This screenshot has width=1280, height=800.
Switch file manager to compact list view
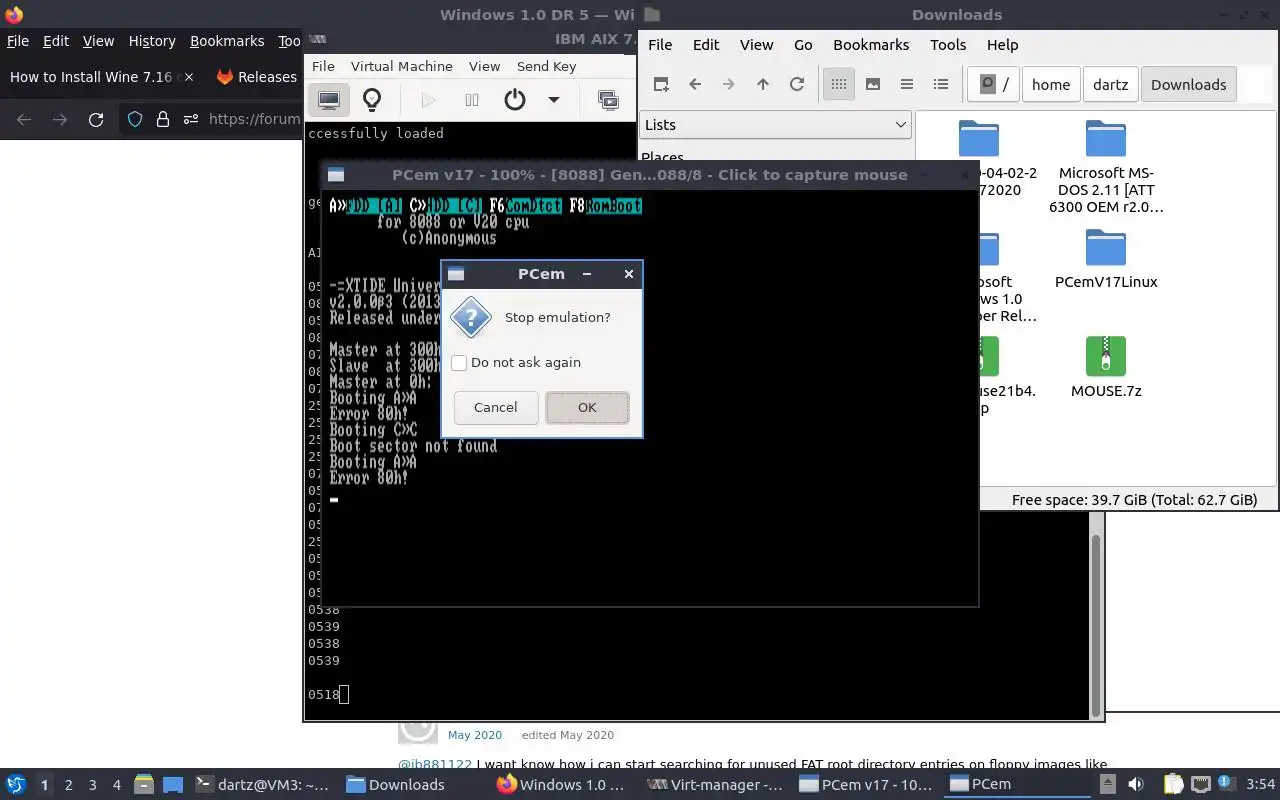pos(907,85)
